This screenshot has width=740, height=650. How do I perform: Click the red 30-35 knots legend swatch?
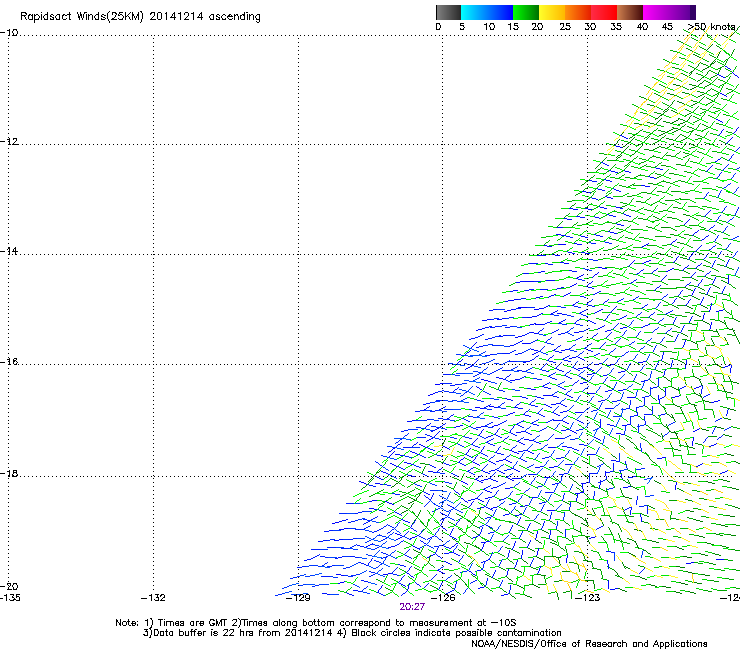(604, 12)
